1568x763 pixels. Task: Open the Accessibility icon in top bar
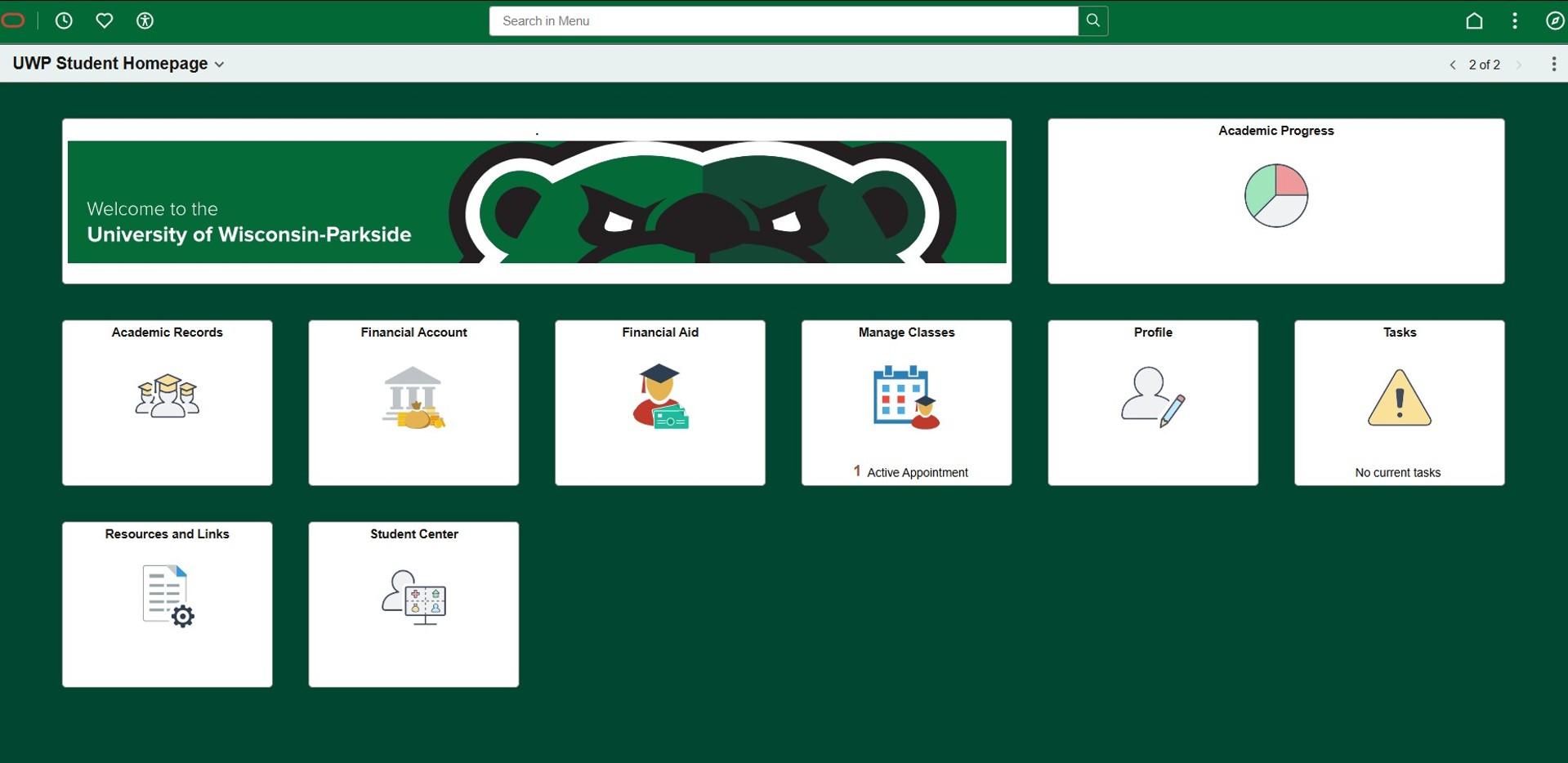(x=145, y=21)
